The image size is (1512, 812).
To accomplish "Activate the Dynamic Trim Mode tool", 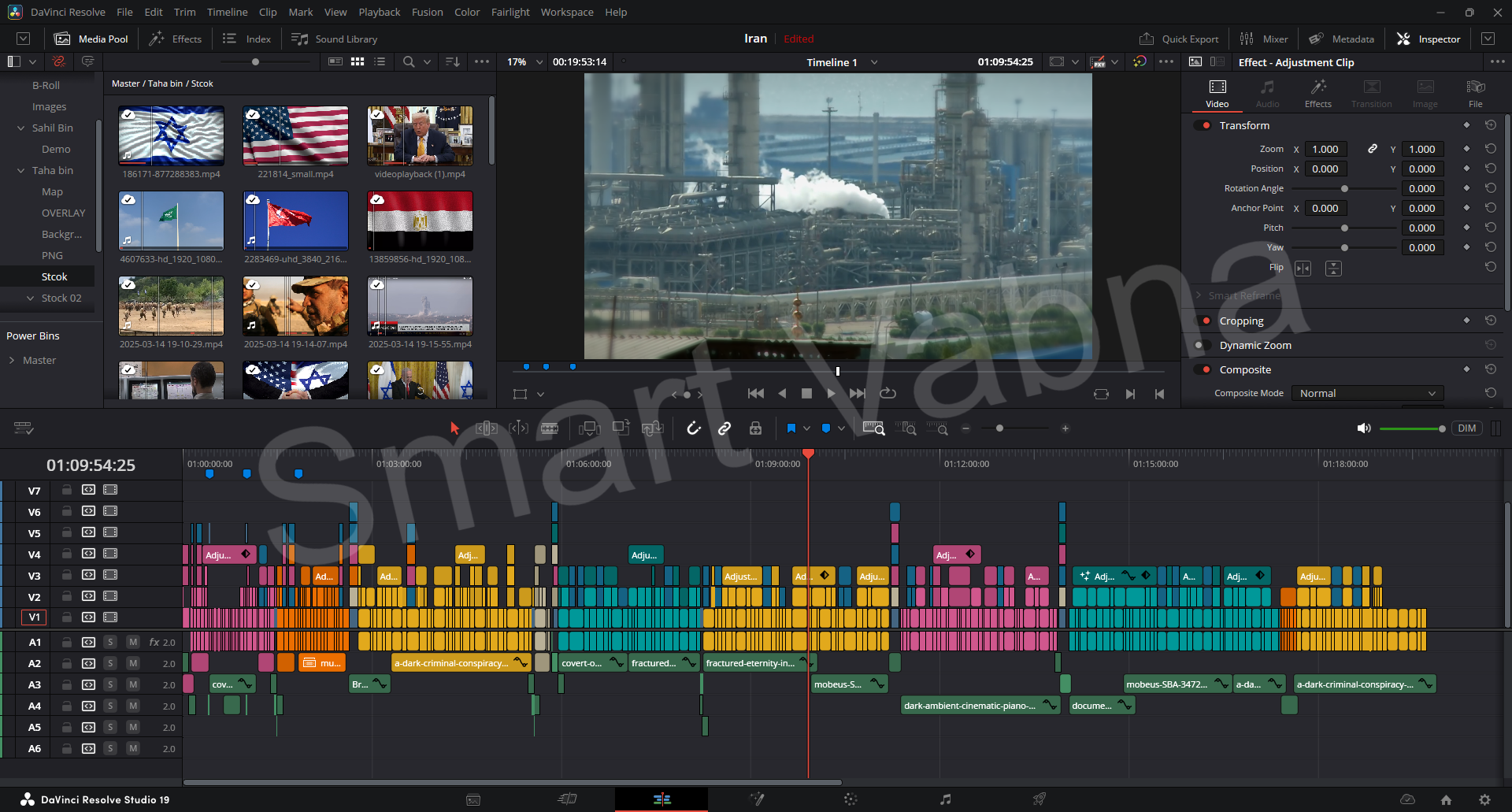I will 519,428.
